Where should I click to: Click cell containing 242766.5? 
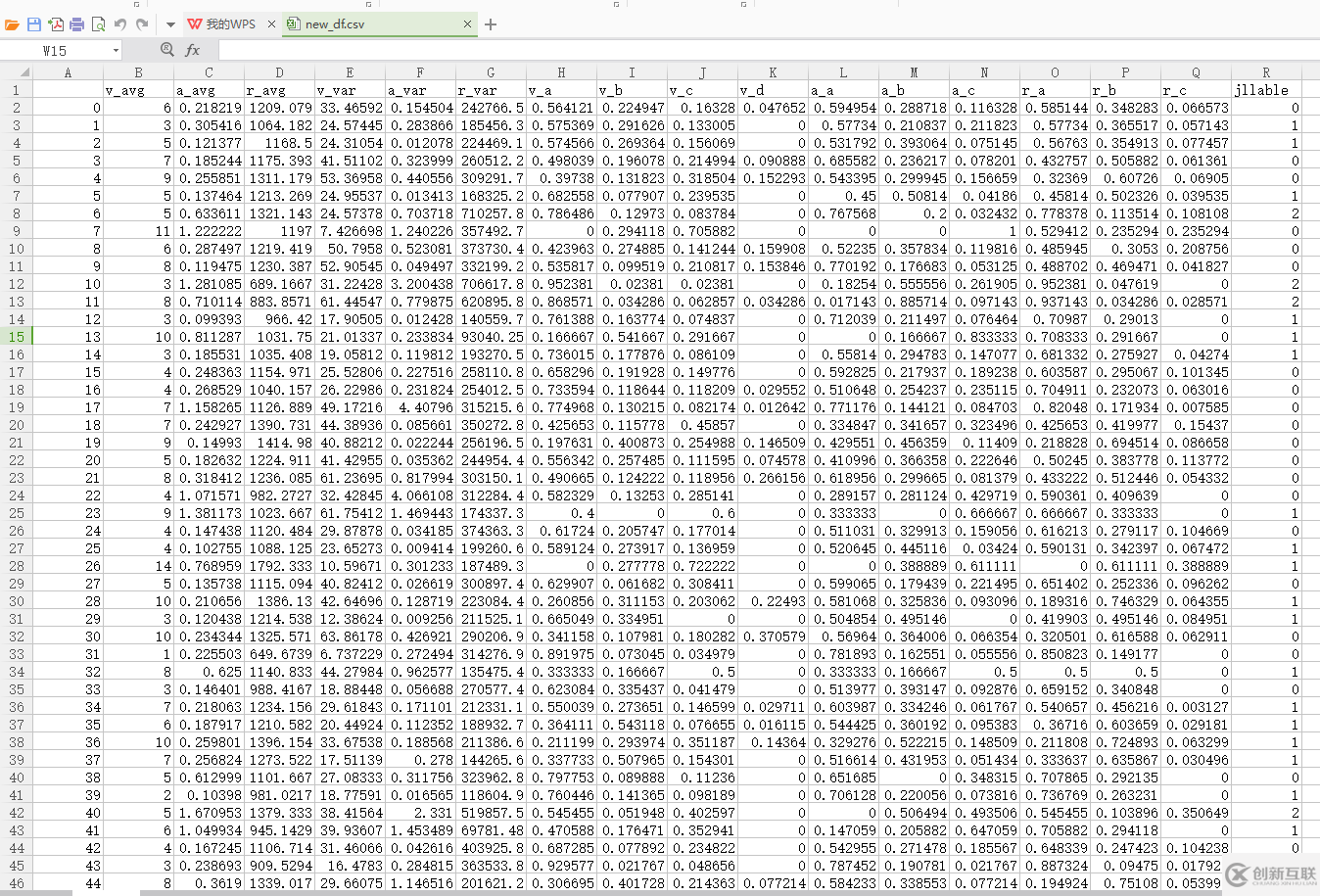click(x=491, y=108)
